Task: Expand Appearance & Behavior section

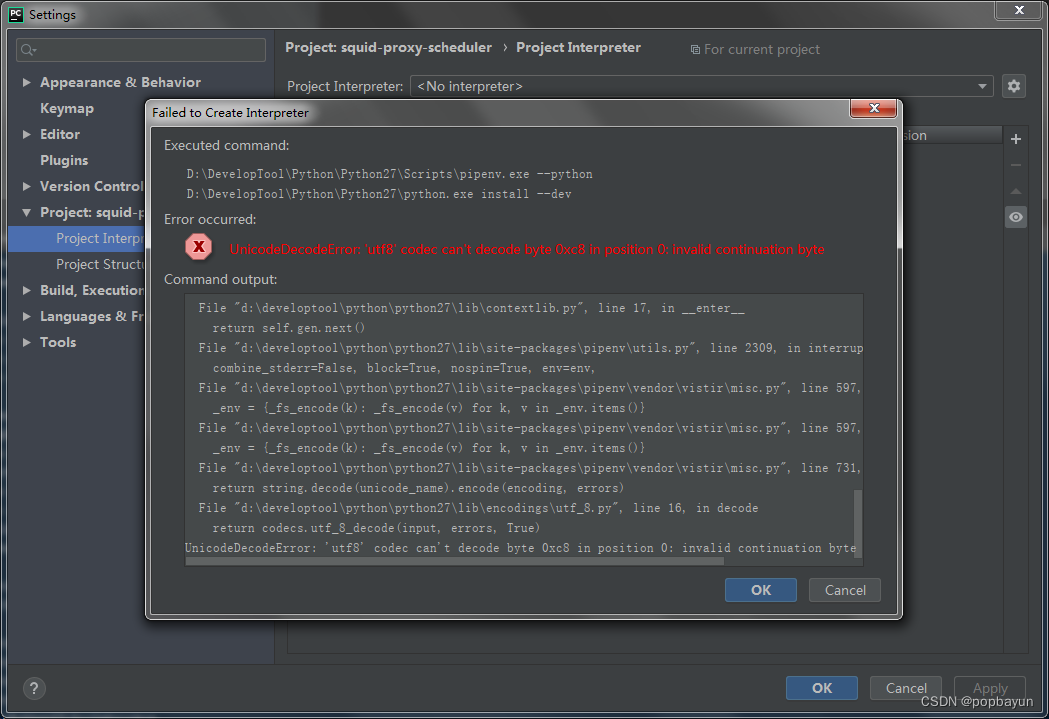Action: pos(27,82)
